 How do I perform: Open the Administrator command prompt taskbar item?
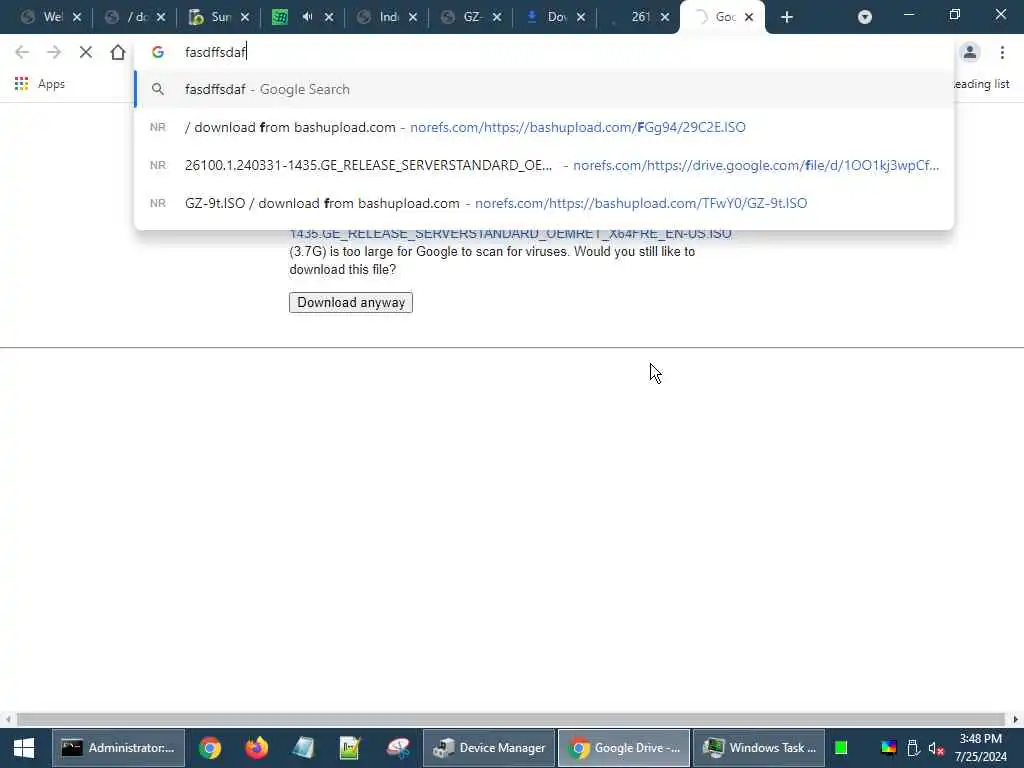(x=118, y=748)
